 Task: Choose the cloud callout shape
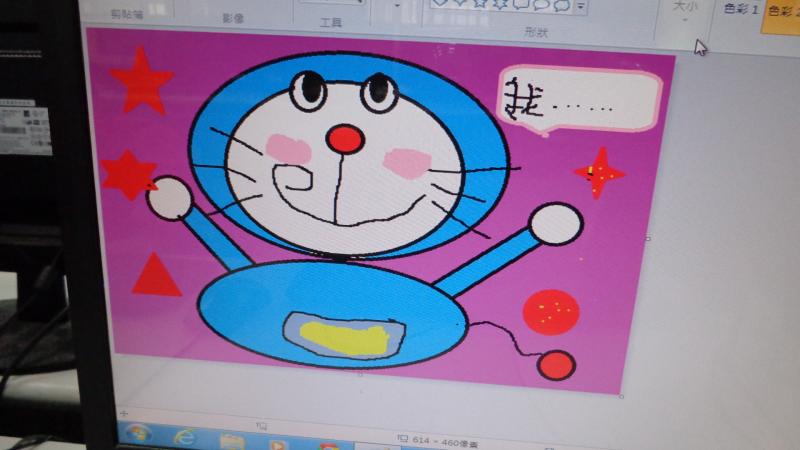pyautogui.click(x=561, y=5)
